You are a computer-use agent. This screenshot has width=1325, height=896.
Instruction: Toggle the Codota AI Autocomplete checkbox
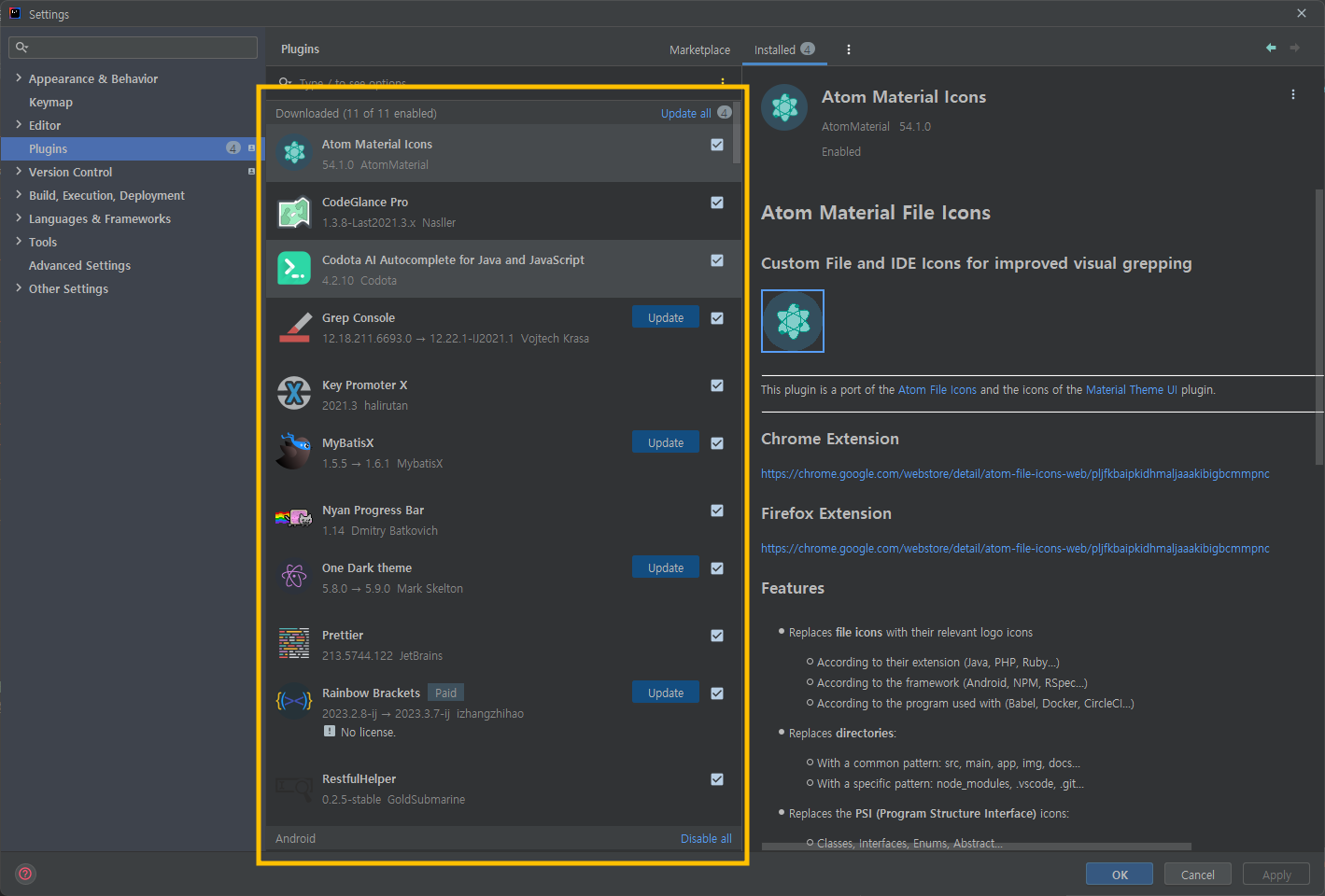click(717, 260)
